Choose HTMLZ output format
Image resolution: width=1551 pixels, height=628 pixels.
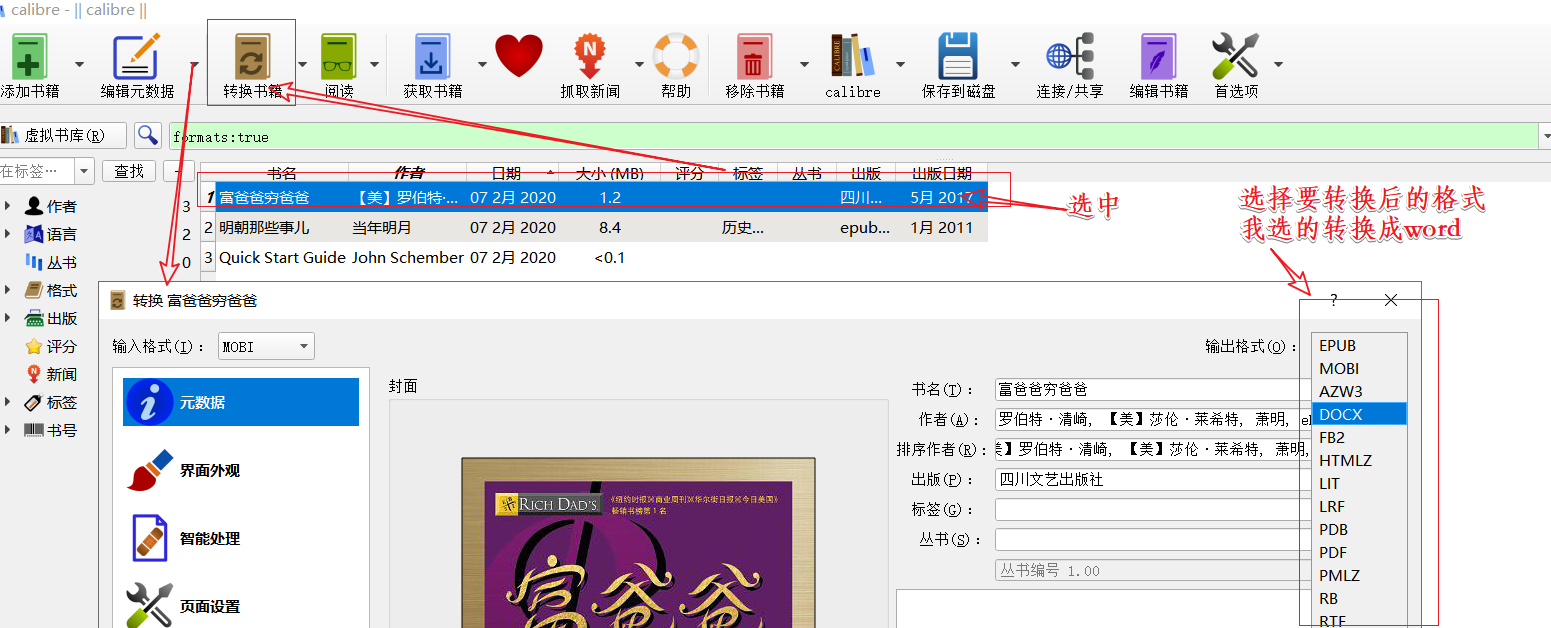click(1359, 461)
